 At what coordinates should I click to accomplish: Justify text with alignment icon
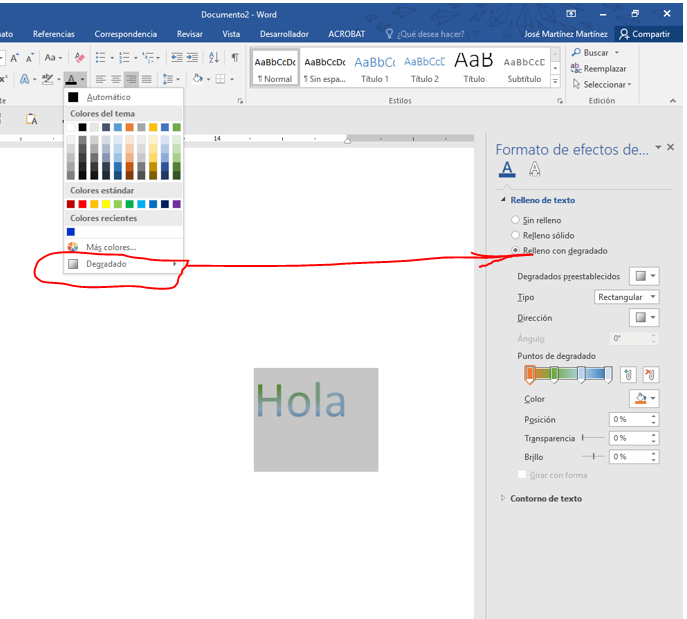point(146,79)
